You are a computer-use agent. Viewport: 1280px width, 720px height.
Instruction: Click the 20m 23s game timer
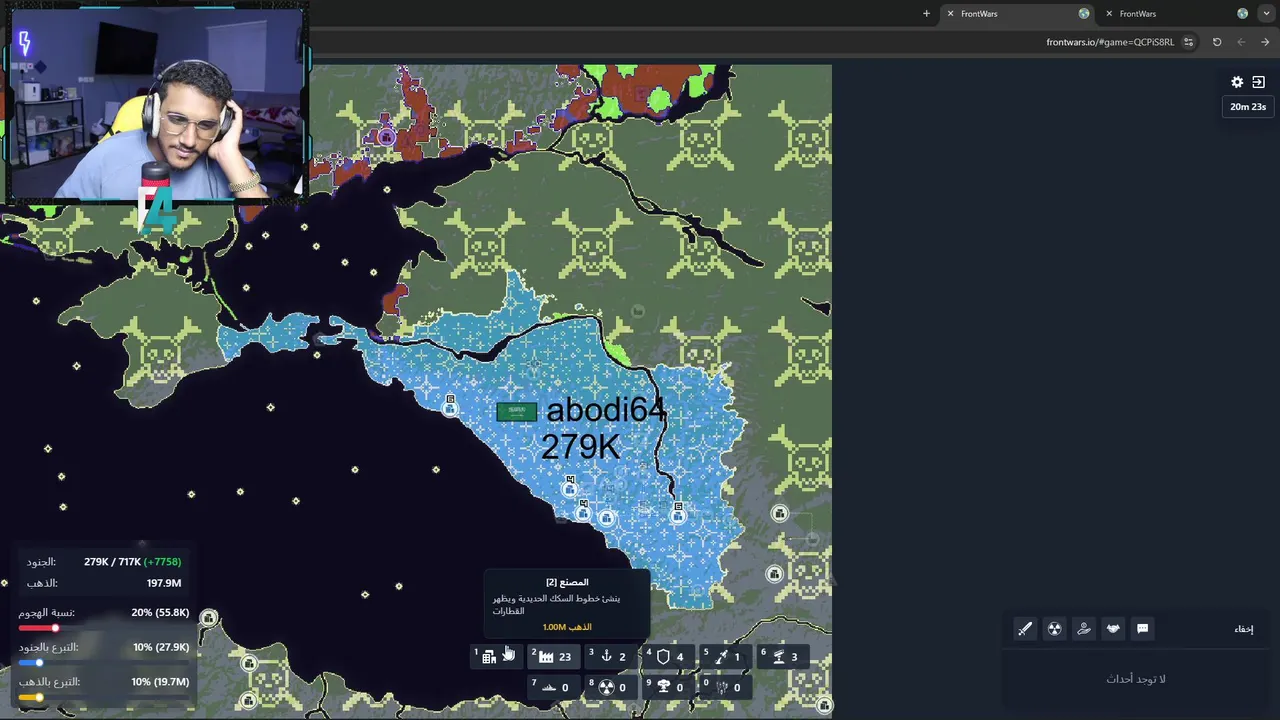point(1248,107)
